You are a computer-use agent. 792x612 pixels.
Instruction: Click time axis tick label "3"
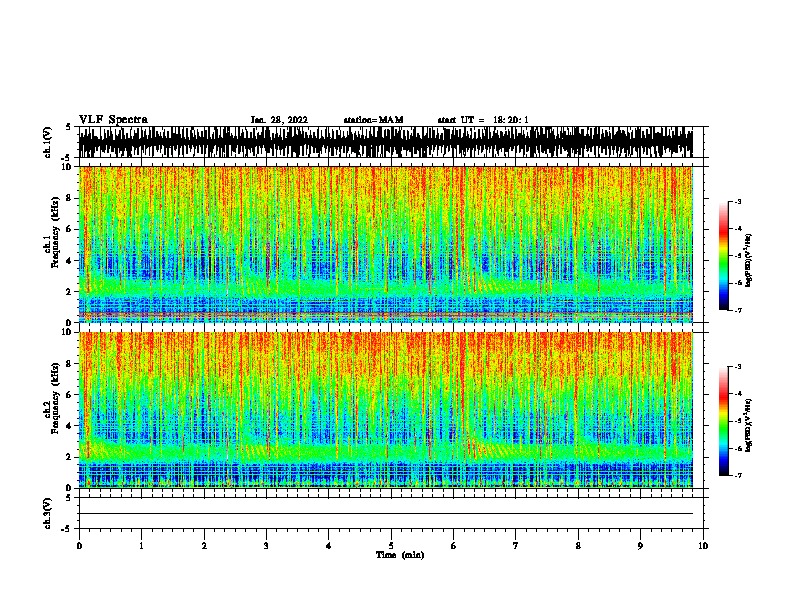click(266, 546)
